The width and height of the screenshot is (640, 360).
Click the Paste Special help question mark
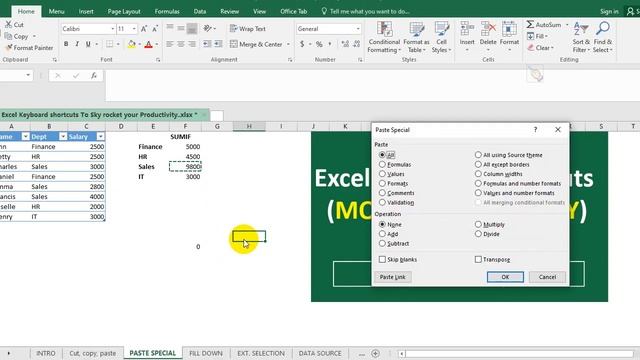pyautogui.click(x=536, y=130)
